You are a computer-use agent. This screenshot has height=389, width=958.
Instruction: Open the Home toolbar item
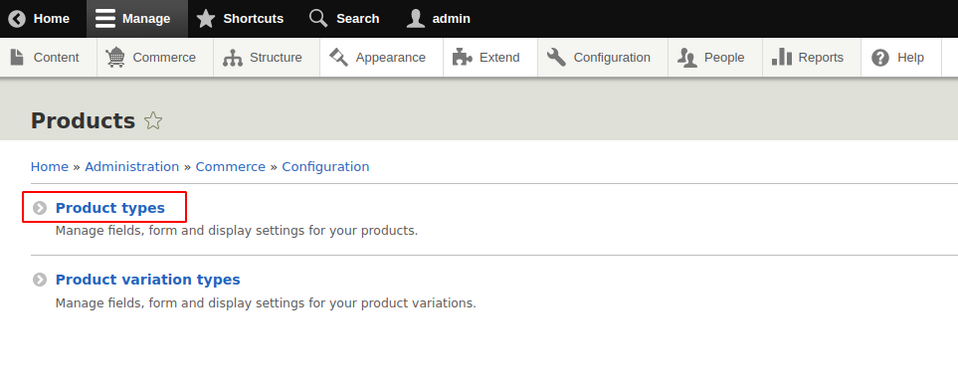pyautogui.click(x=43, y=19)
